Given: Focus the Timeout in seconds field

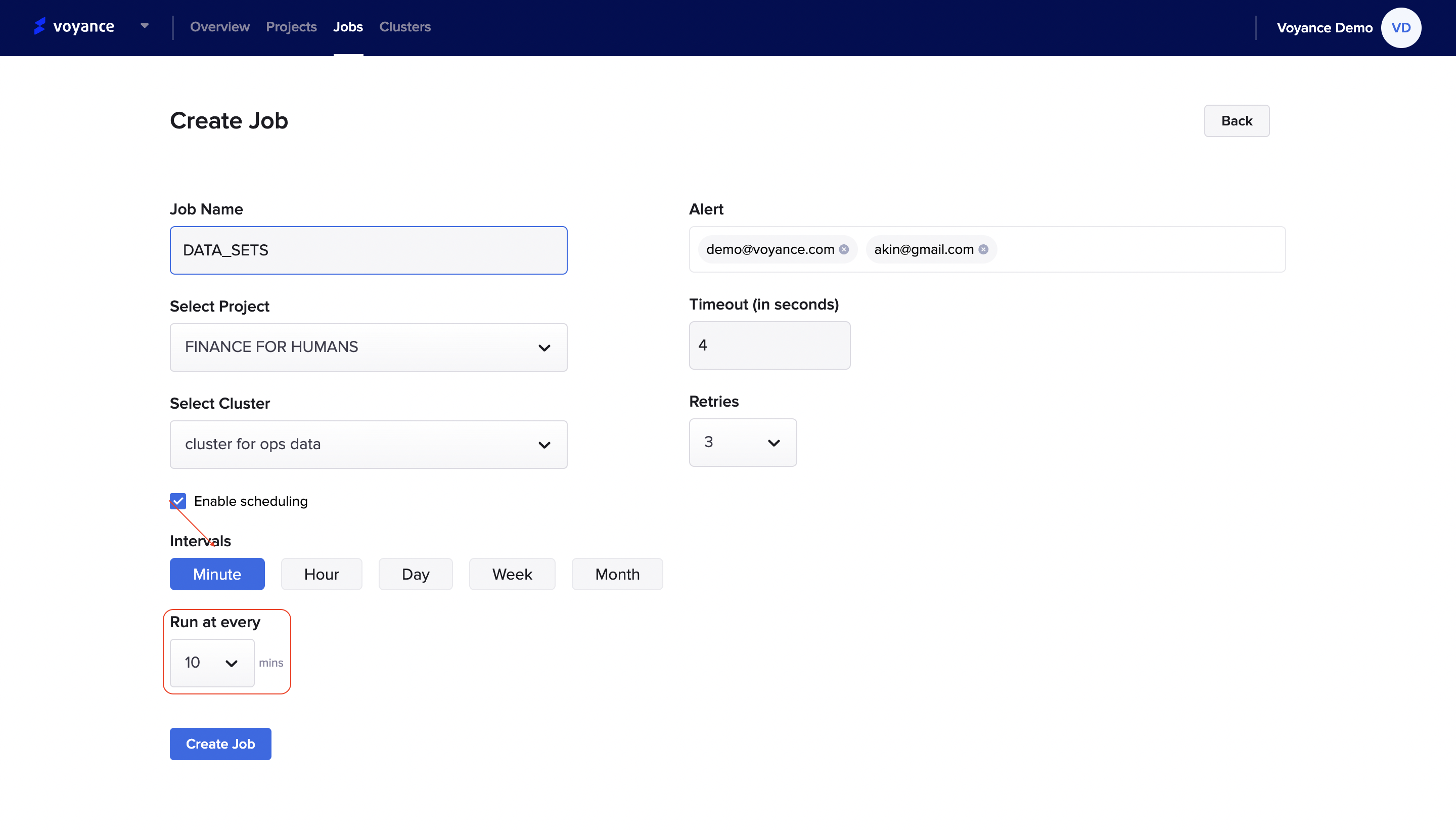Looking at the screenshot, I should (x=769, y=345).
